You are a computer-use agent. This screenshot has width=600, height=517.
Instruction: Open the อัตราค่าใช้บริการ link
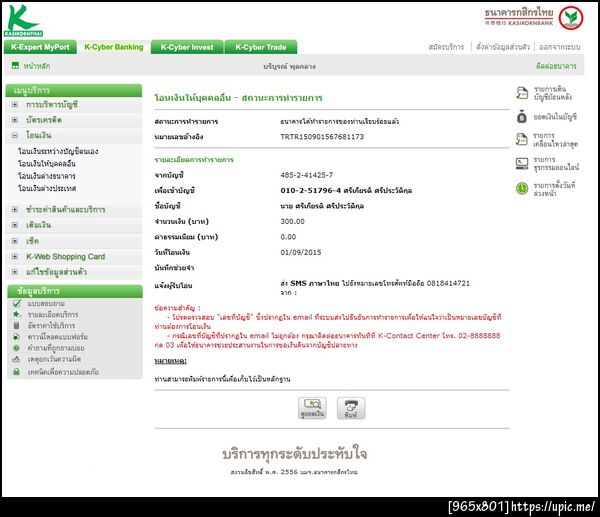(51, 326)
